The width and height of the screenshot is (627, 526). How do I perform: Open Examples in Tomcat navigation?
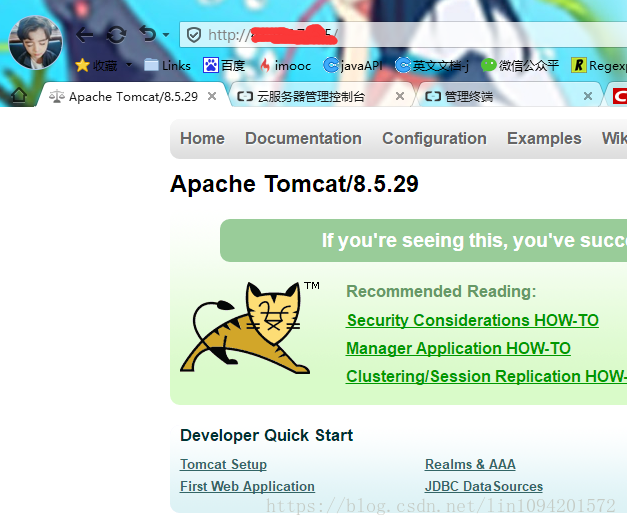pyautogui.click(x=544, y=138)
